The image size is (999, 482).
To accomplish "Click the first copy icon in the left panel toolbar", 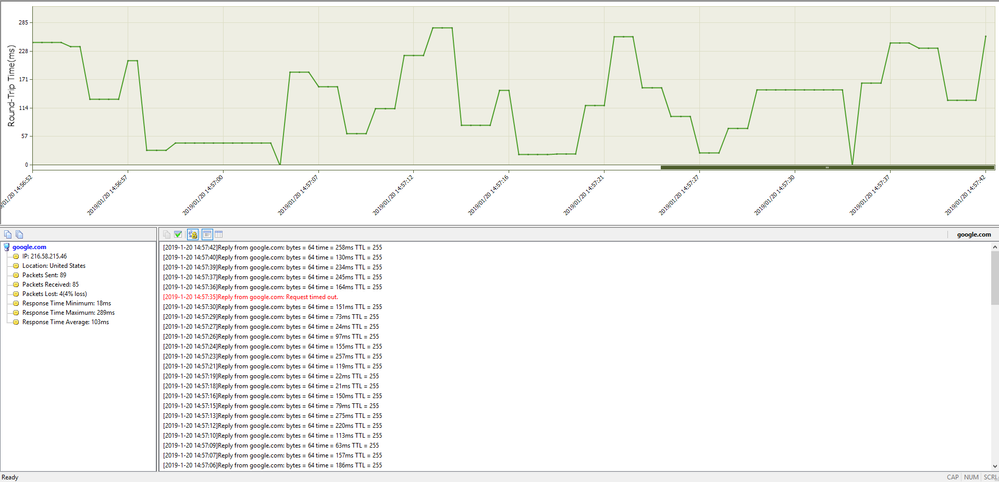I will (x=8, y=234).
